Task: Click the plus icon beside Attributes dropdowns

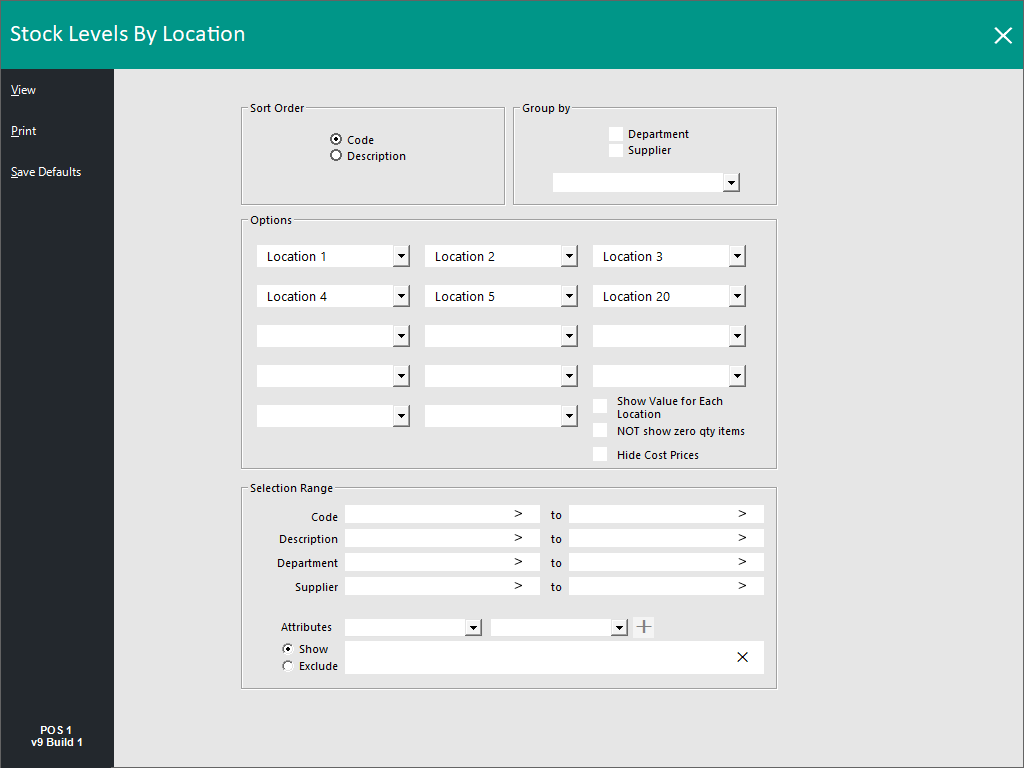Action: [x=645, y=627]
